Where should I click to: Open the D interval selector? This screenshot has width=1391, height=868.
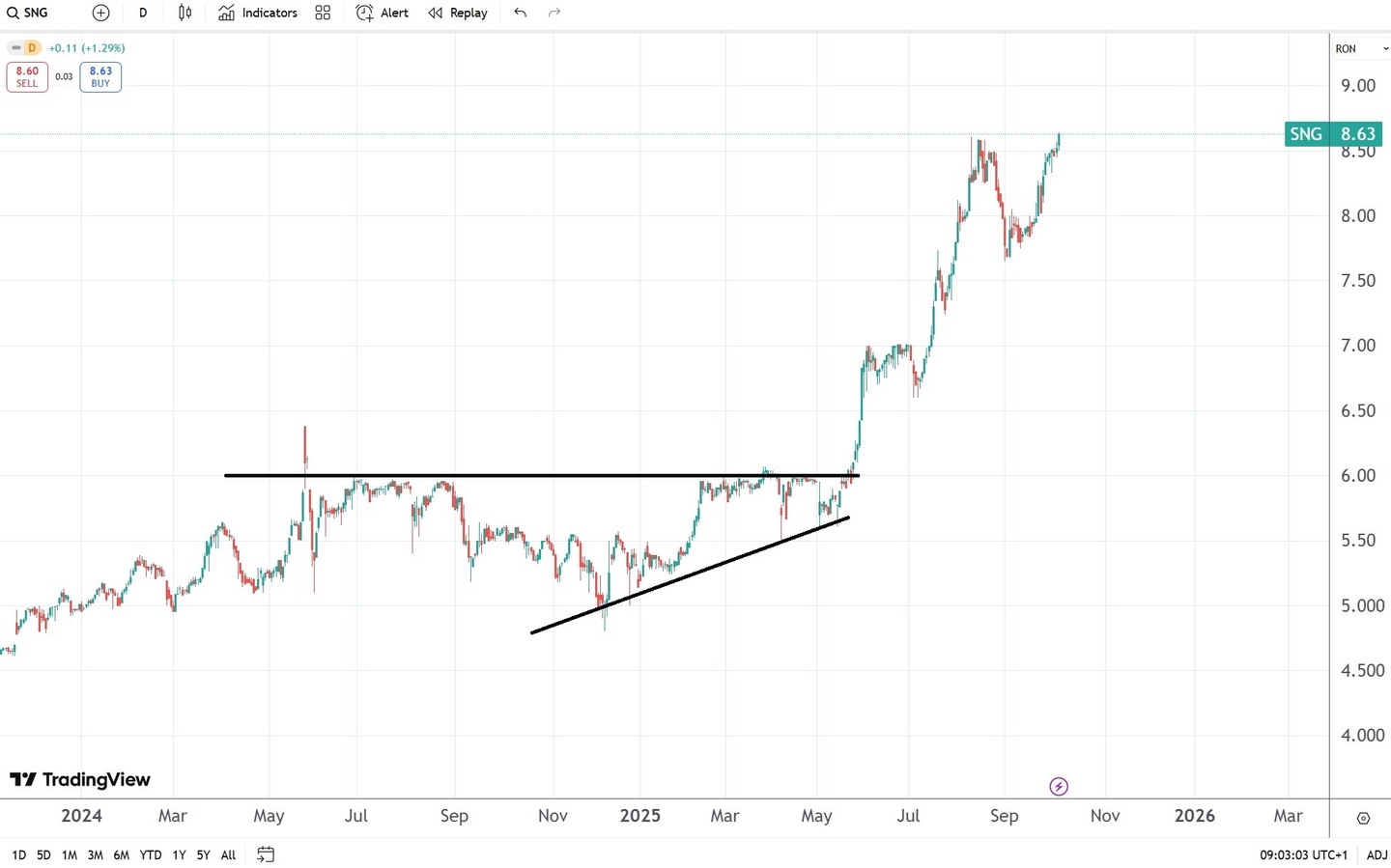[143, 13]
